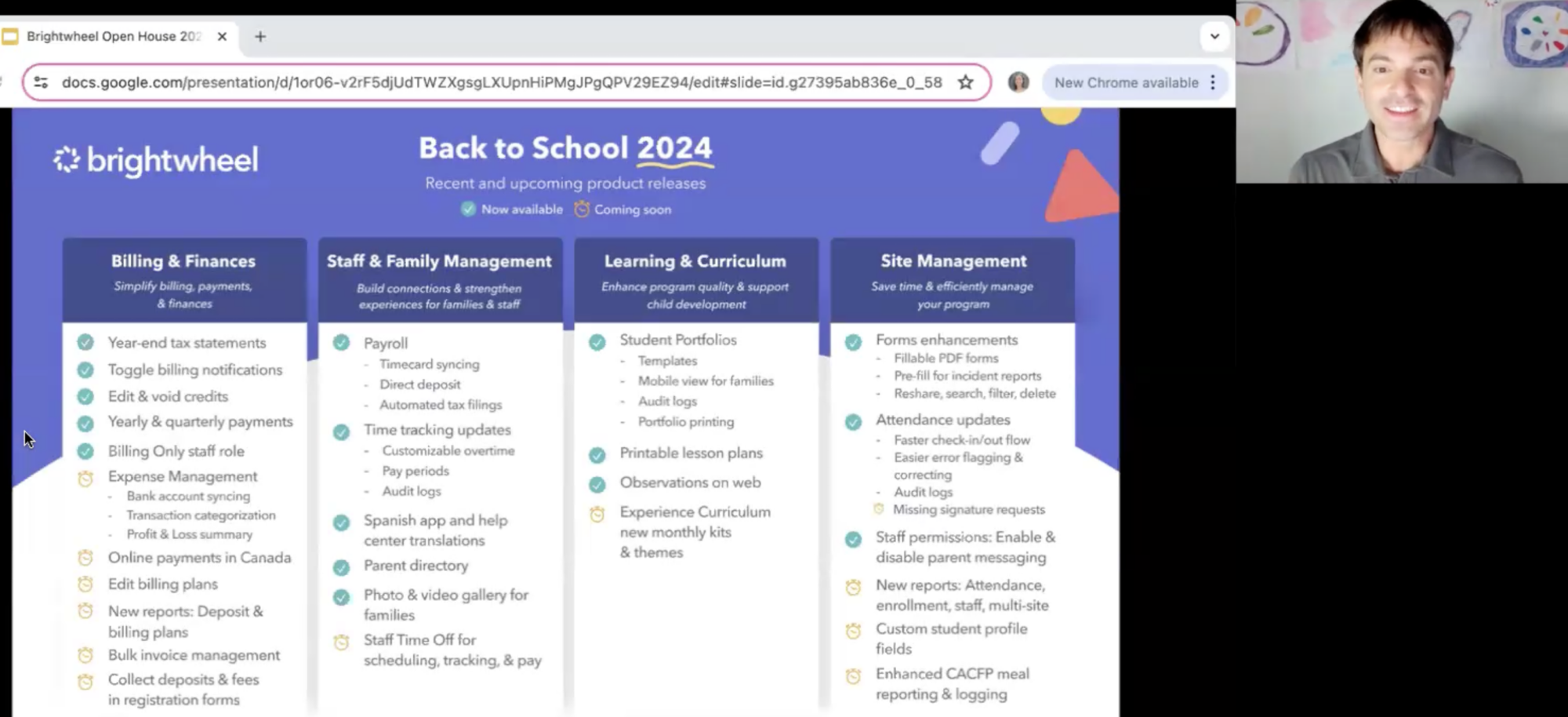Click the checkmark beside Billing Only staff role

[85, 451]
